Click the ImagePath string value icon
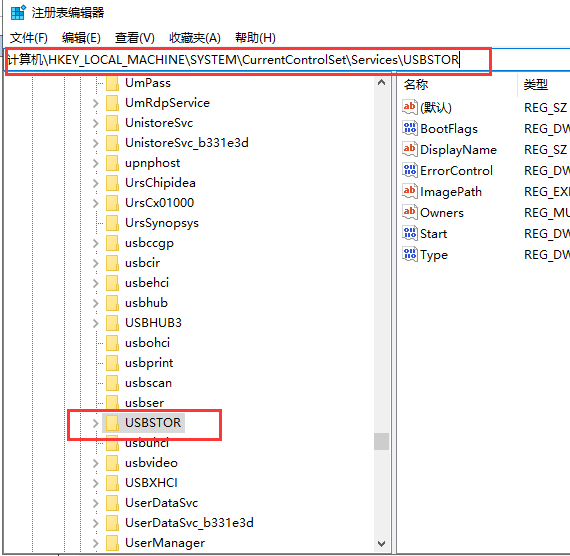This screenshot has height=556, width=570. click(410, 191)
